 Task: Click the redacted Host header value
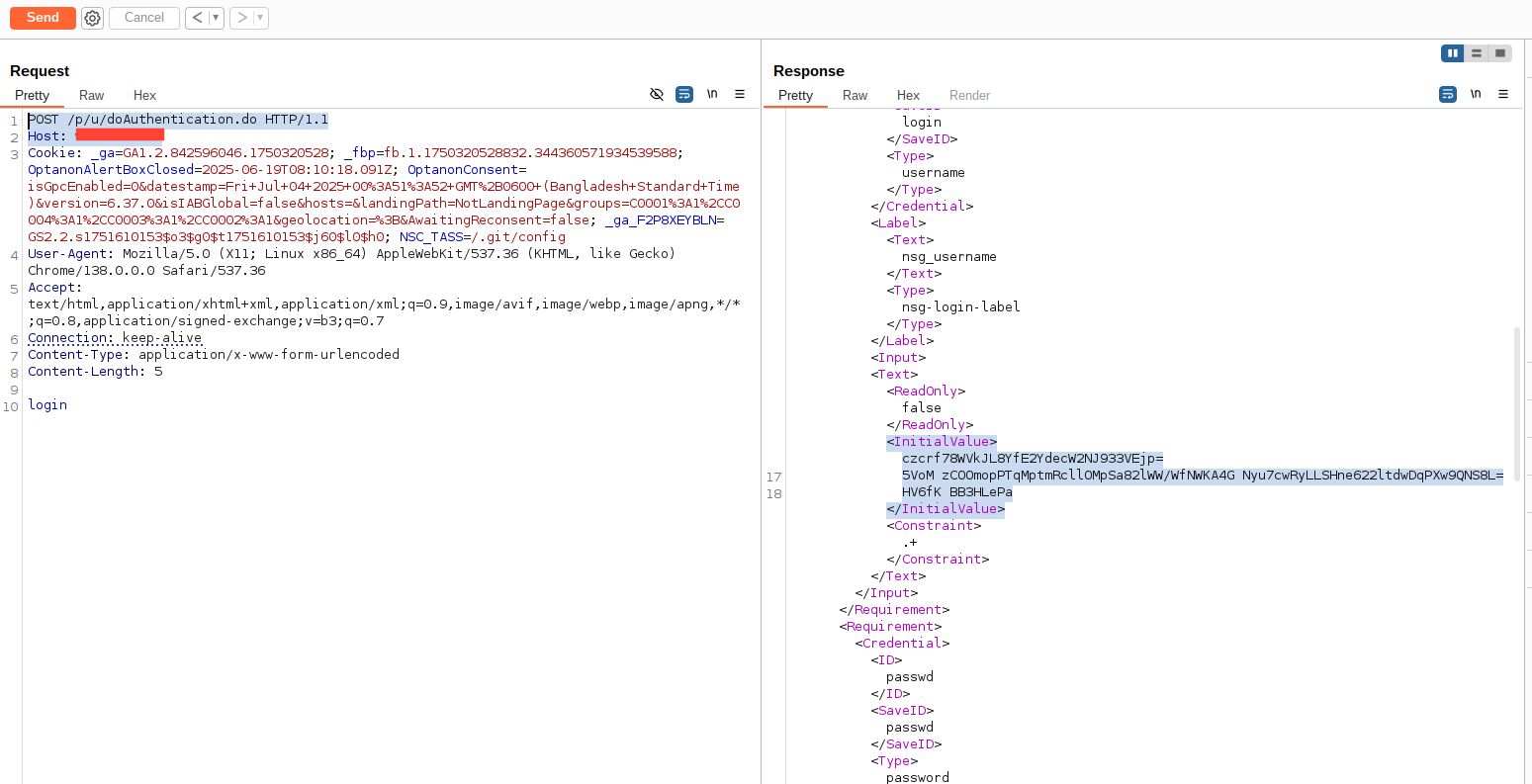pyautogui.click(x=120, y=134)
